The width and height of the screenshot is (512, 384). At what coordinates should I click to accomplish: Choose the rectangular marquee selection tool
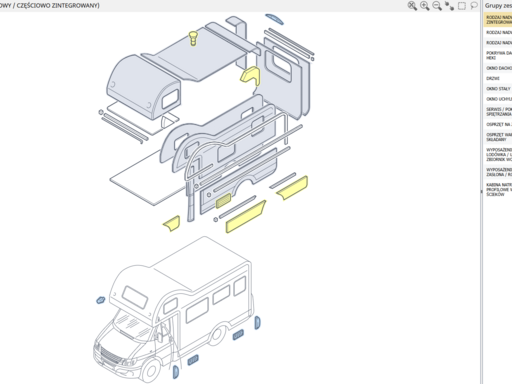point(462,6)
